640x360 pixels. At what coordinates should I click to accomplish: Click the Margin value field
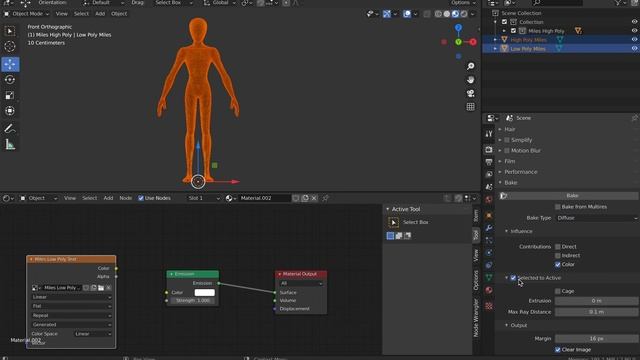596,339
